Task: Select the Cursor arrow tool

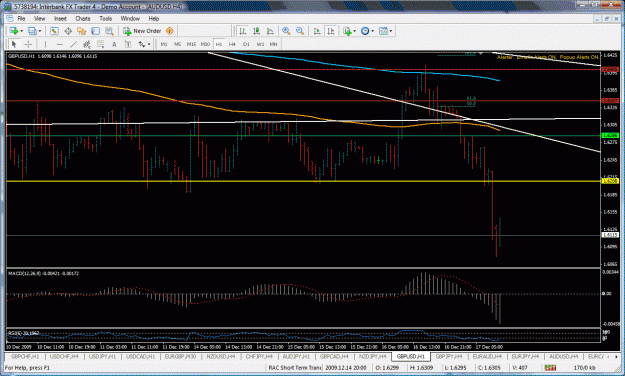Action: point(14,44)
